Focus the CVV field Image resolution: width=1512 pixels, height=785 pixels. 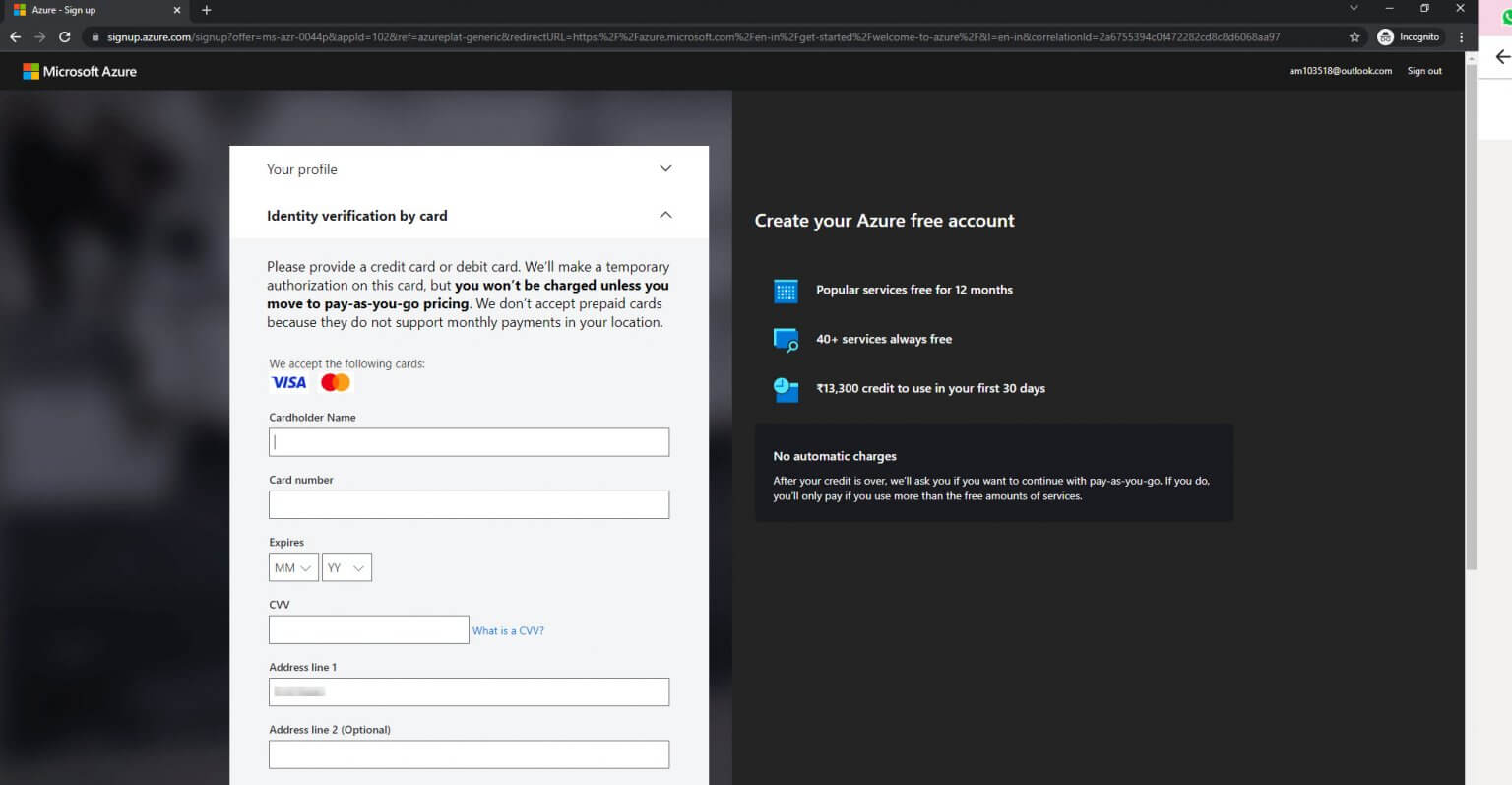[x=368, y=630]
